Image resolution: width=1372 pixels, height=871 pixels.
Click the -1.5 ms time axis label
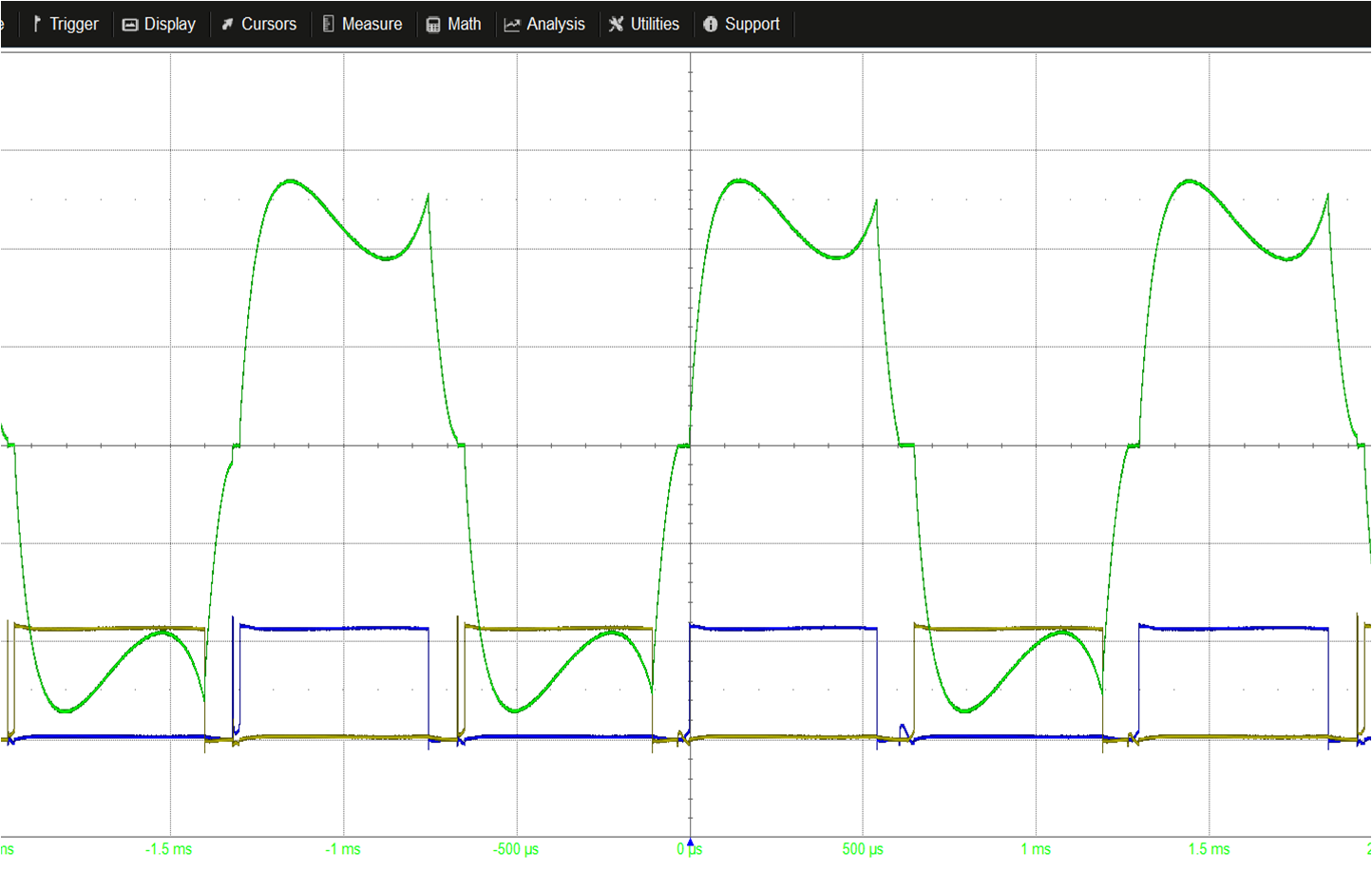pyautogui.click(x=168, y=849)
